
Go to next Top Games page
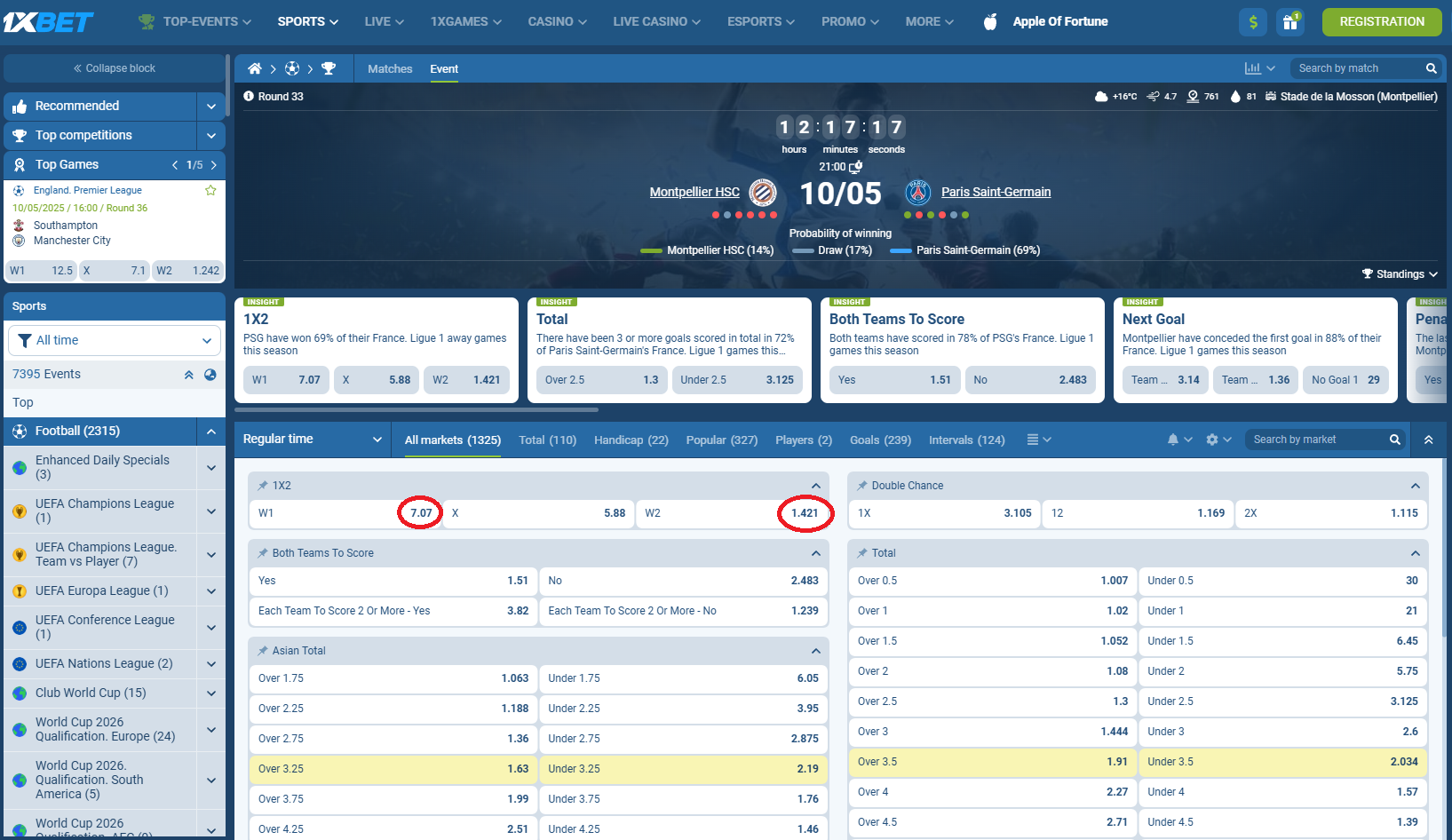pyautogui.click(x=214, y=165)
